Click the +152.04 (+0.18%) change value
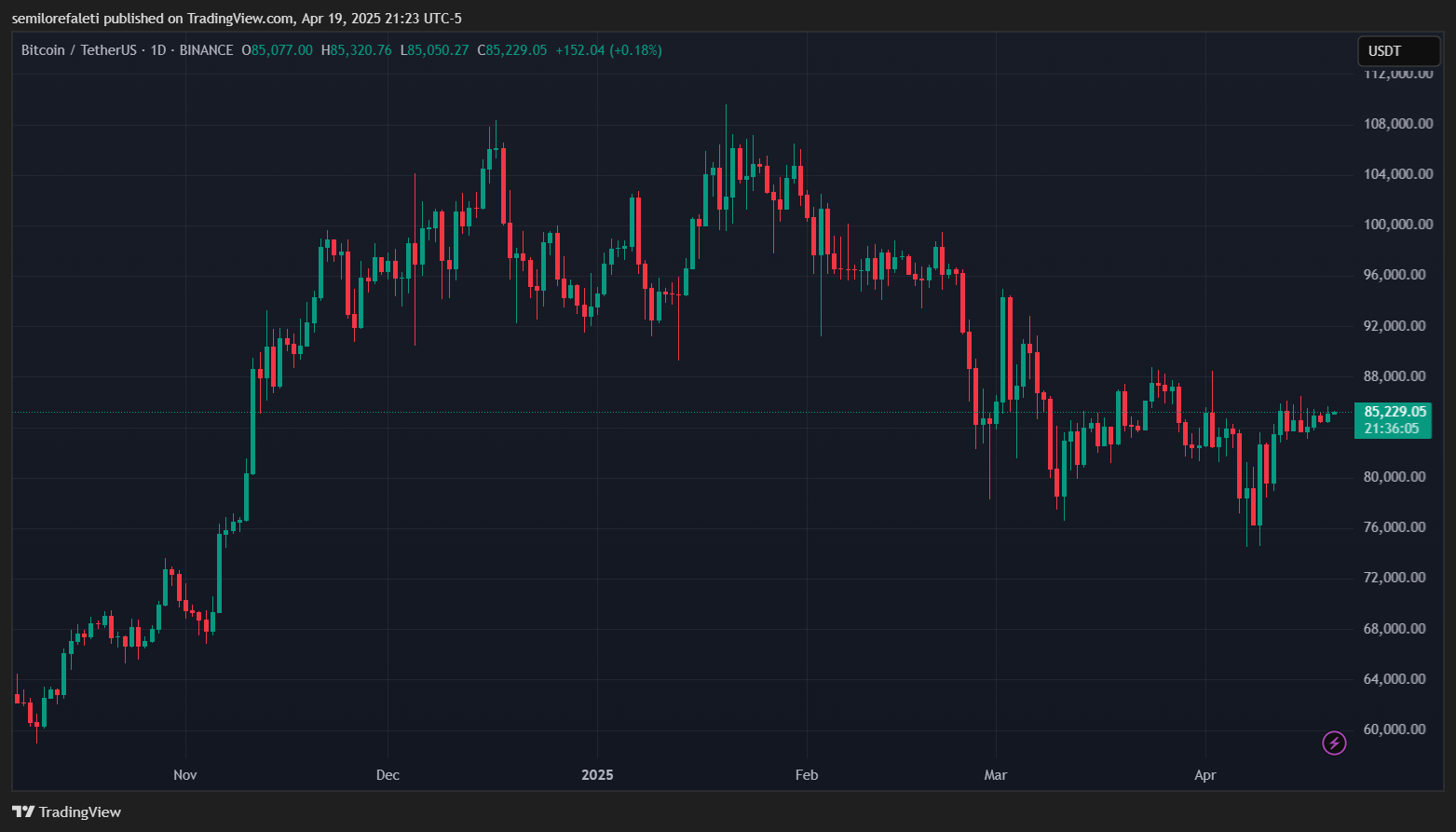The width and height of the screenshot is (1456, 832). click(608, 50)
